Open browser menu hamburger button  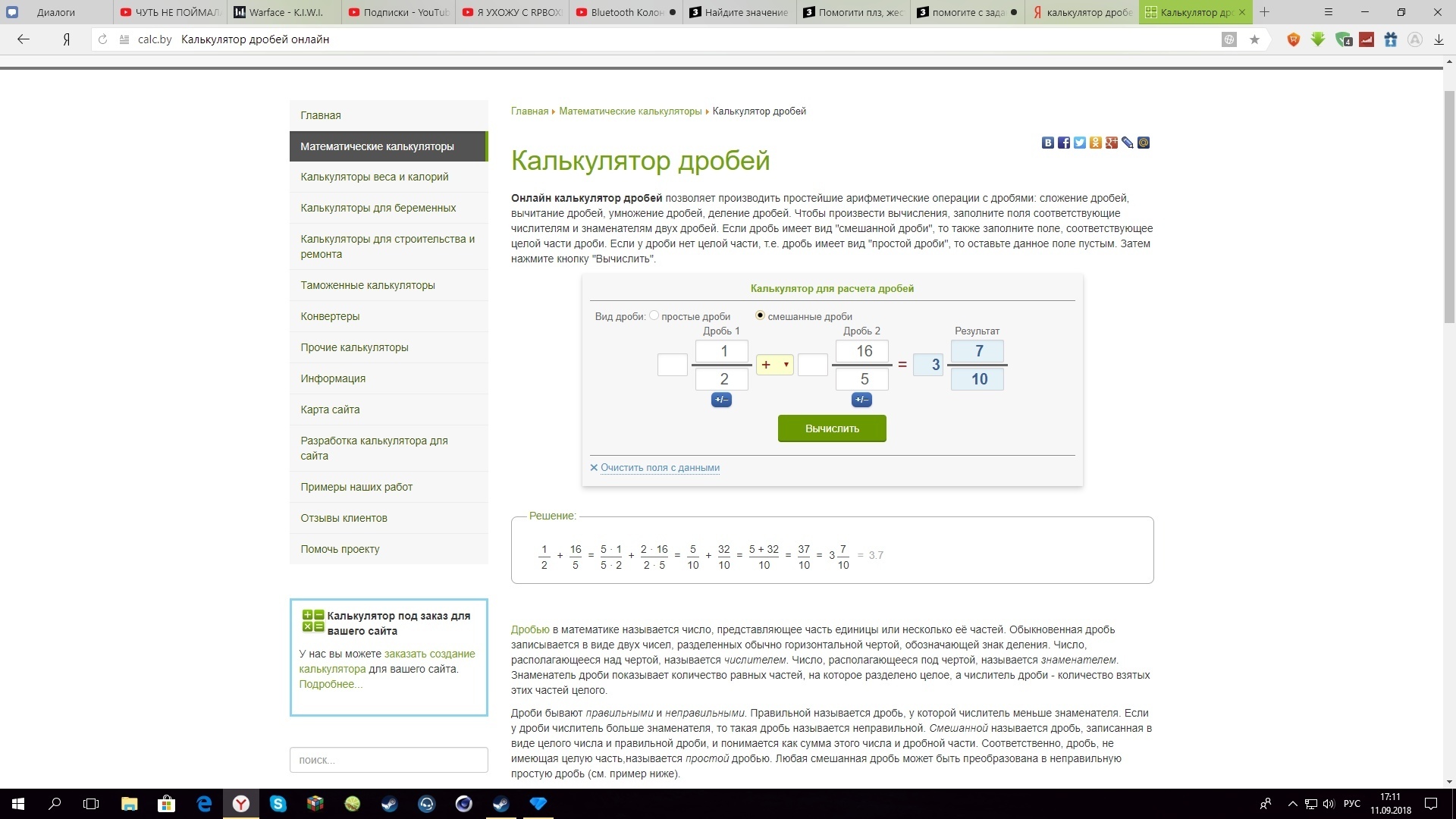point(1328,12)
